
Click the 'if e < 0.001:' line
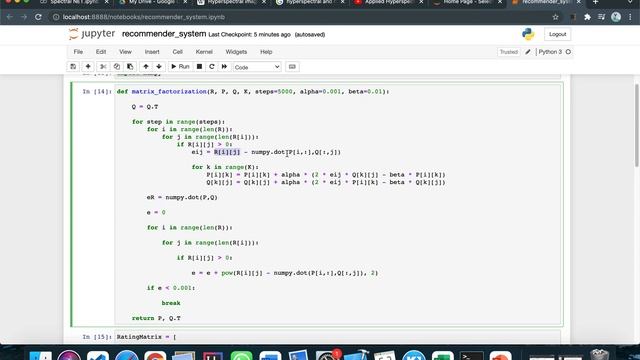pyautogui.click(x=171, y=288)
